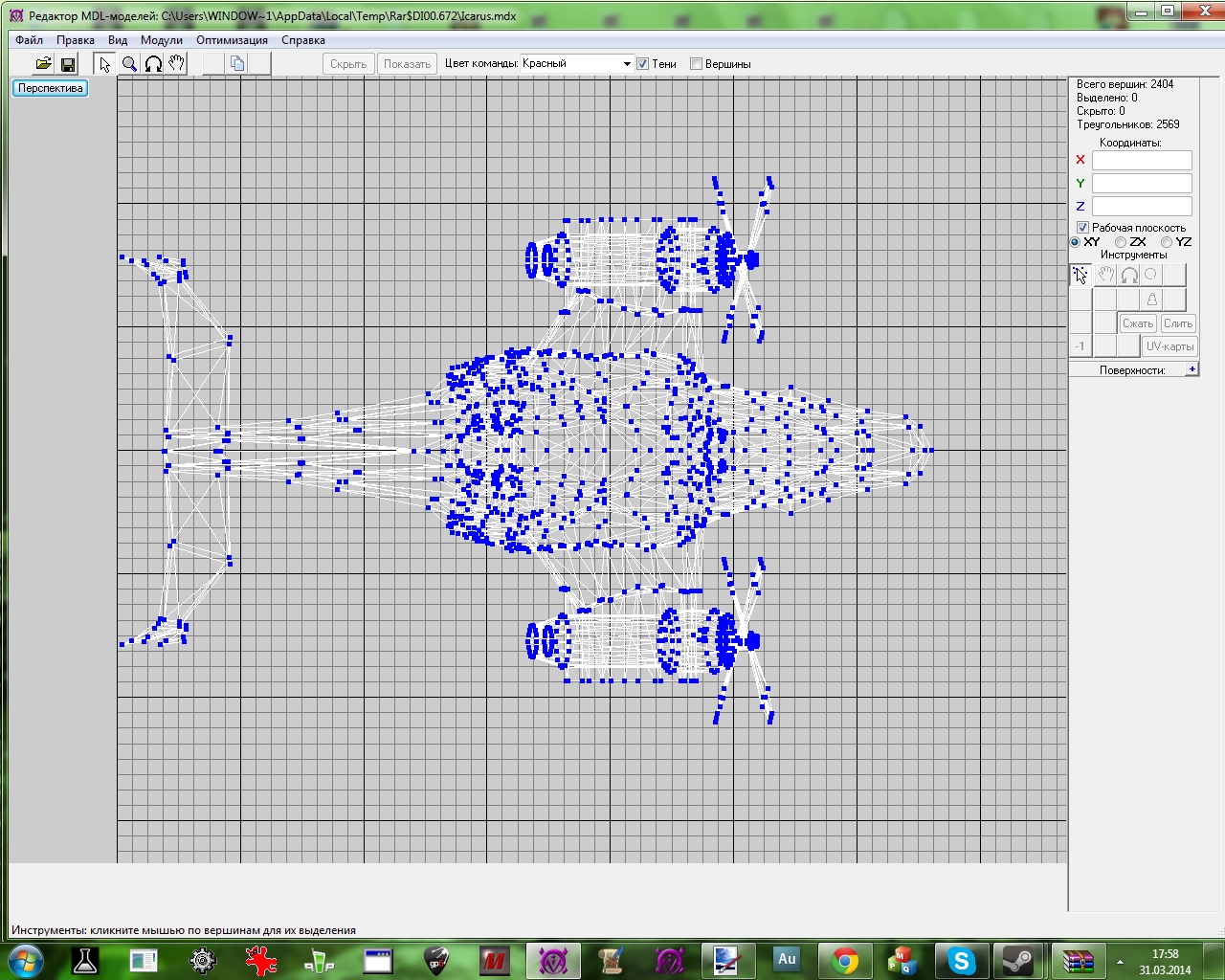Viewport: 1225px width, 980px height.
Task: Choose the hand move tool in the Инструменты panel
Action: coord(1105,276)
